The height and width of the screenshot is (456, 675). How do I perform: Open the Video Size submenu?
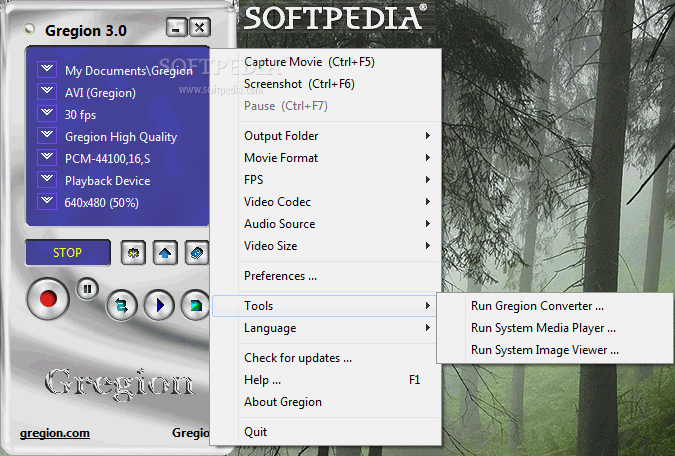(x=326, y=246)
